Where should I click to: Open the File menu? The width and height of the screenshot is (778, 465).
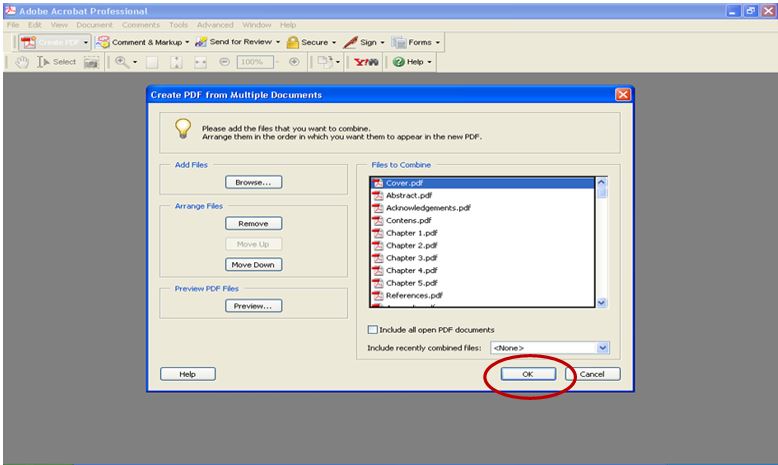tap(13, 25)
